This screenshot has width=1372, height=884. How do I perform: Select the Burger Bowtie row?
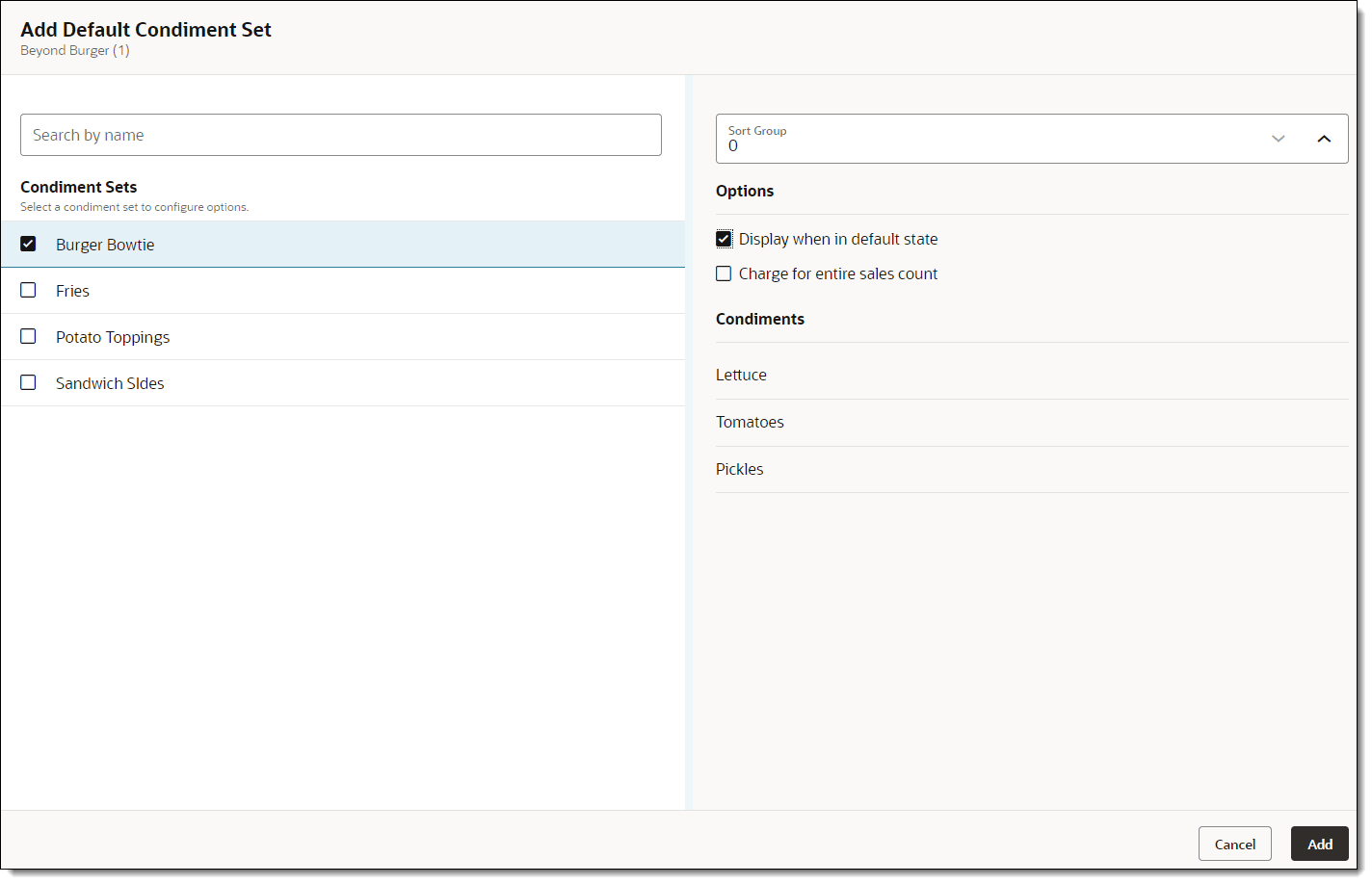pos(366,245)
